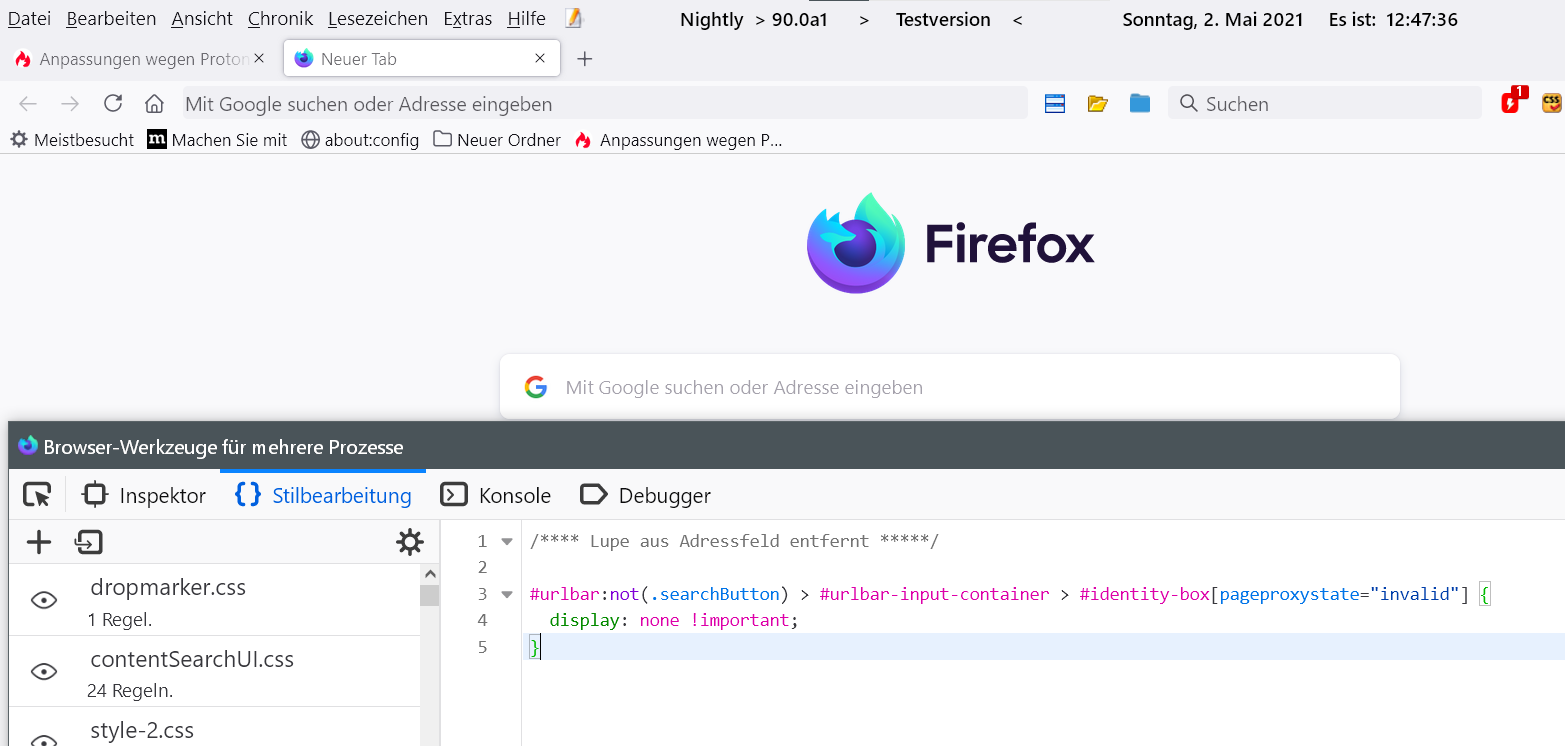Click the magnifier in the Suchen field
The height and width of the screenshot is (746, 1565).
(1188, 103)
